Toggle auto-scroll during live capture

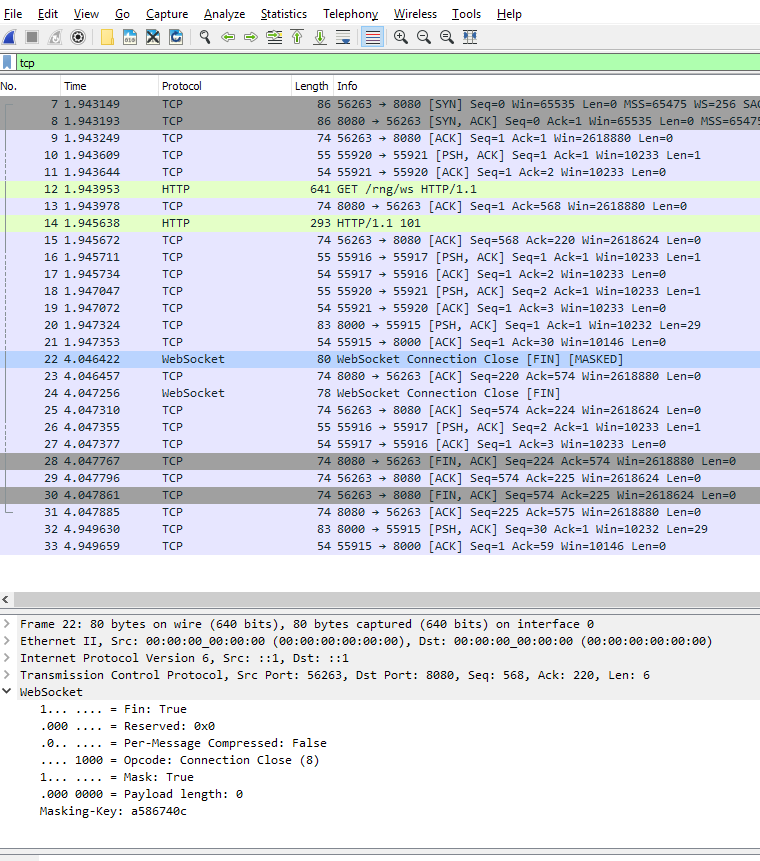343,37
